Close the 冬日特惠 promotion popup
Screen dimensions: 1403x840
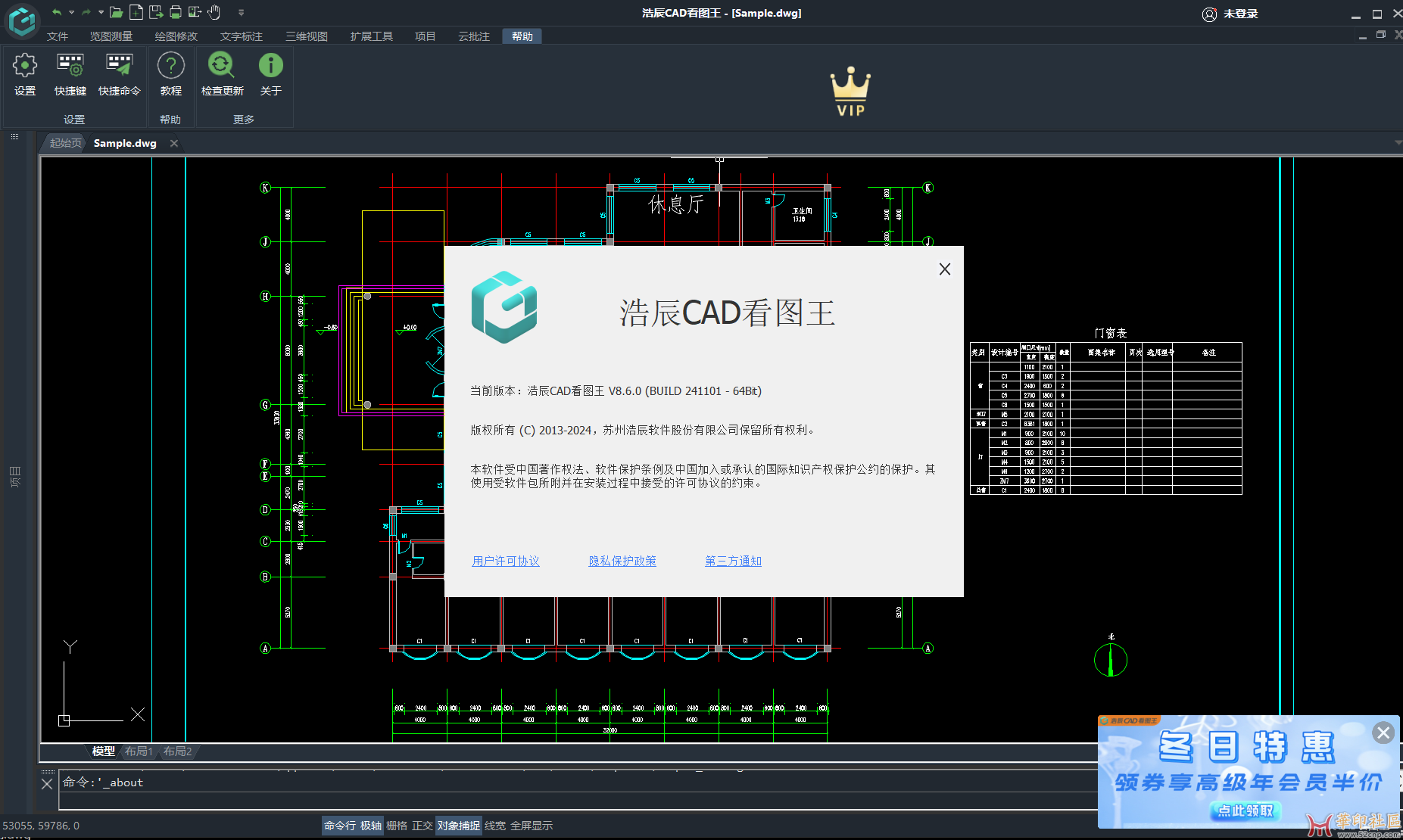click(x=1383, y=733)
